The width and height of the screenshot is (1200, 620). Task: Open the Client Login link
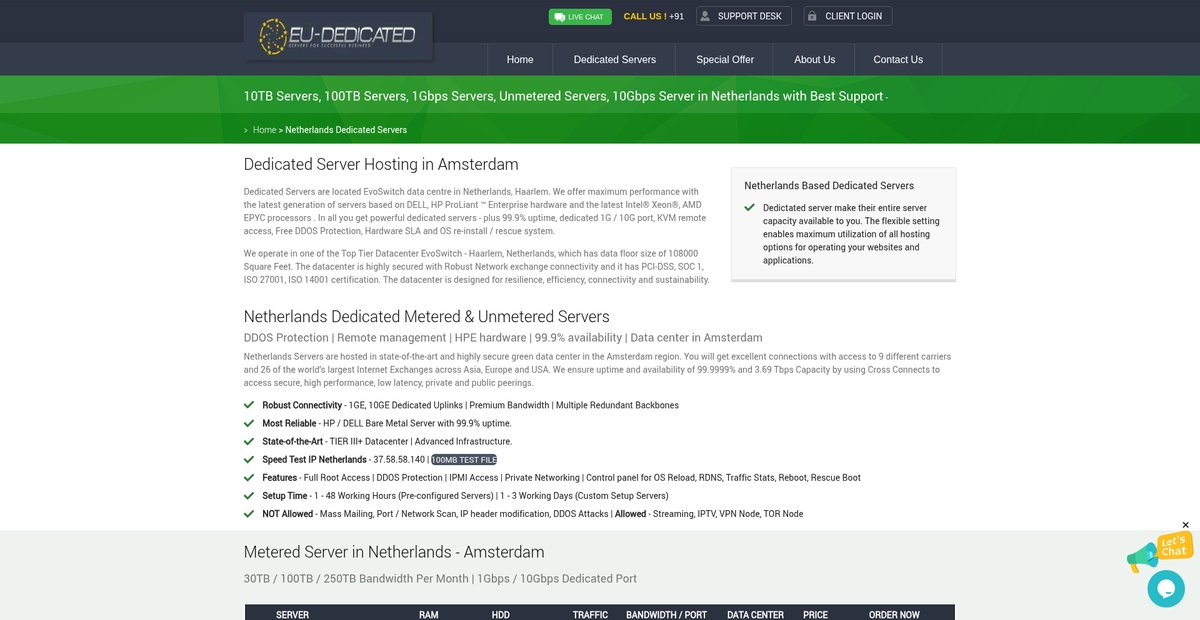[848, 16]
